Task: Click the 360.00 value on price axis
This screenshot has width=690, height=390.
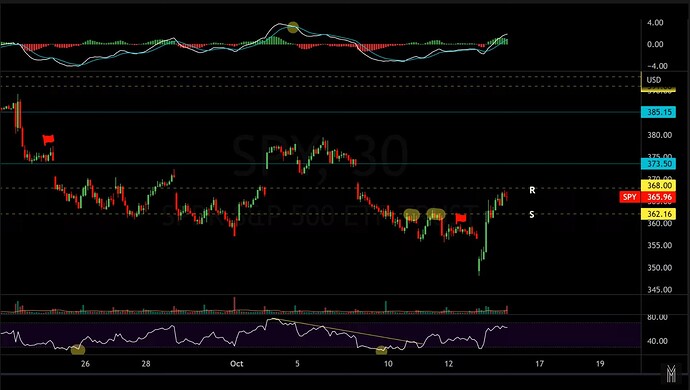Action: (x=660, y=223)
